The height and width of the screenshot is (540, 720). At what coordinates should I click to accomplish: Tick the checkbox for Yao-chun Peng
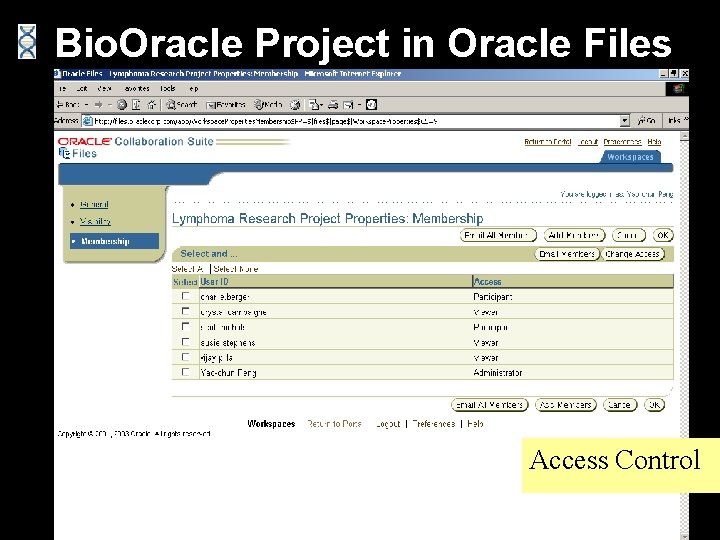click(186, 372)
